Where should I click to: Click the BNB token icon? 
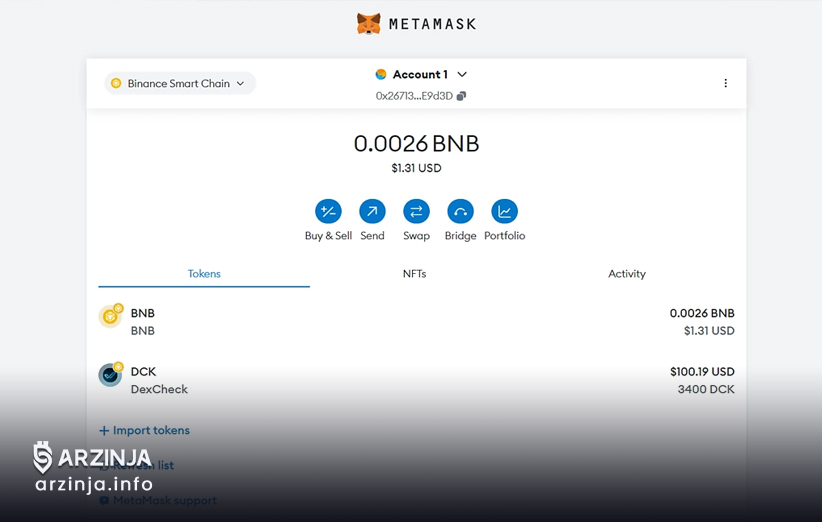[x=110, y=317]
